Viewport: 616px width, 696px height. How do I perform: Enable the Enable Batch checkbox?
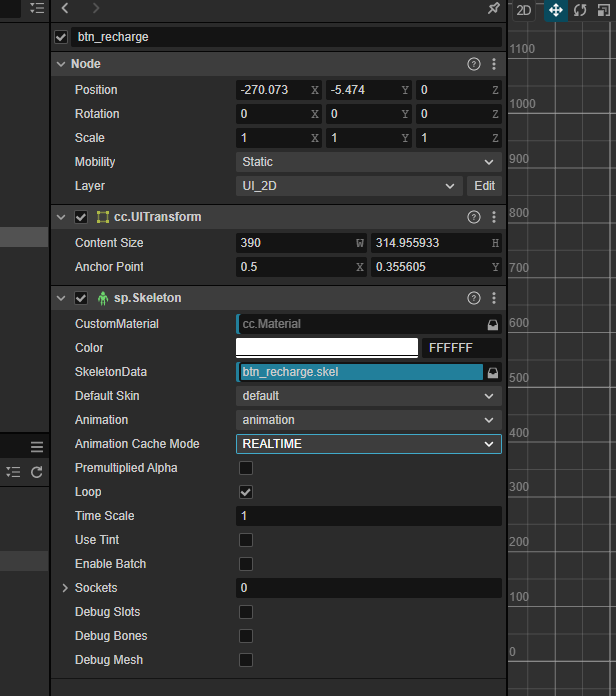pyautogui.click(x=246, y=564)
